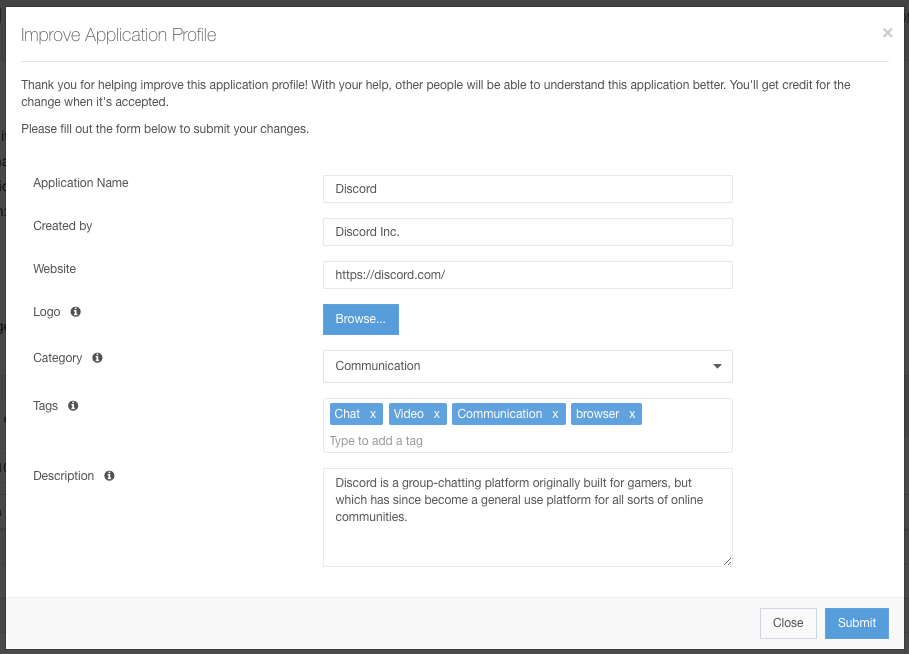
Task: Click the Browse button to upload a logo
Action: [x=360, y=318]
